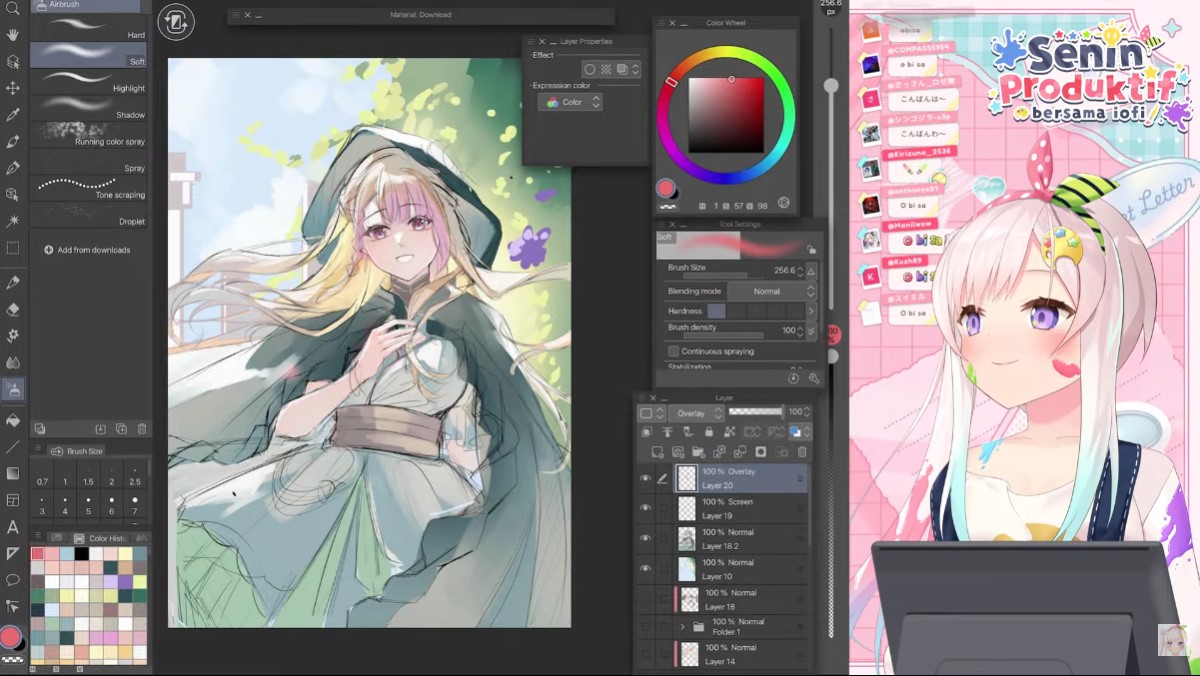
Task: Select the Decoration flower tool
Action: coord(13,336)
